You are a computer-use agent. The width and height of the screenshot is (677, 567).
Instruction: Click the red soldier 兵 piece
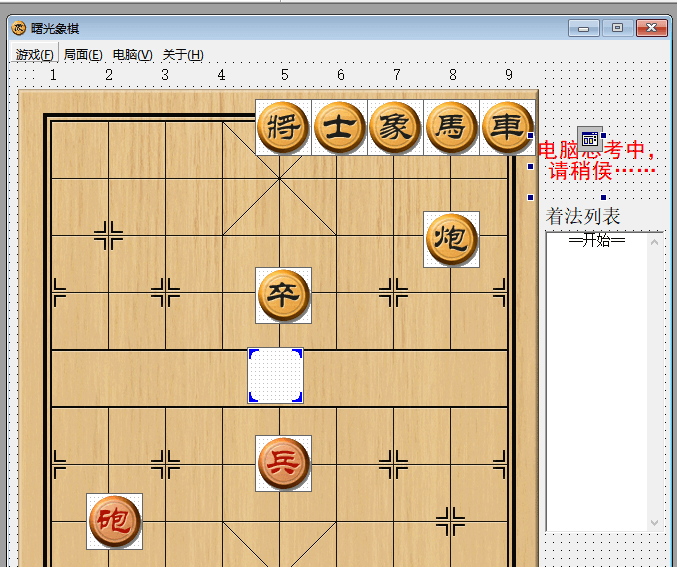[x=283, y=463]
